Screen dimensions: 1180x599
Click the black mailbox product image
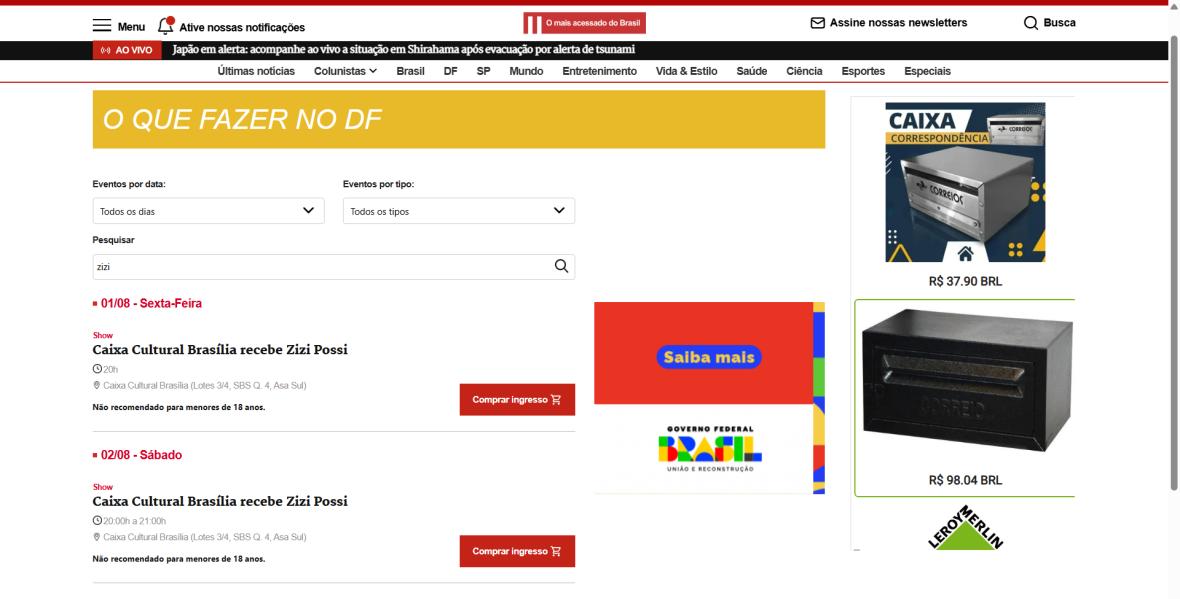[966, 382]
